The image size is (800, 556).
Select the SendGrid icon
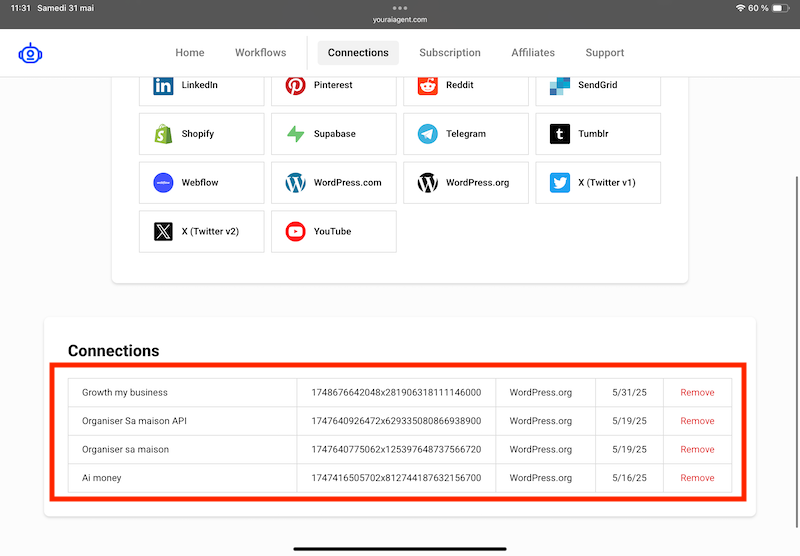point(560,86)
